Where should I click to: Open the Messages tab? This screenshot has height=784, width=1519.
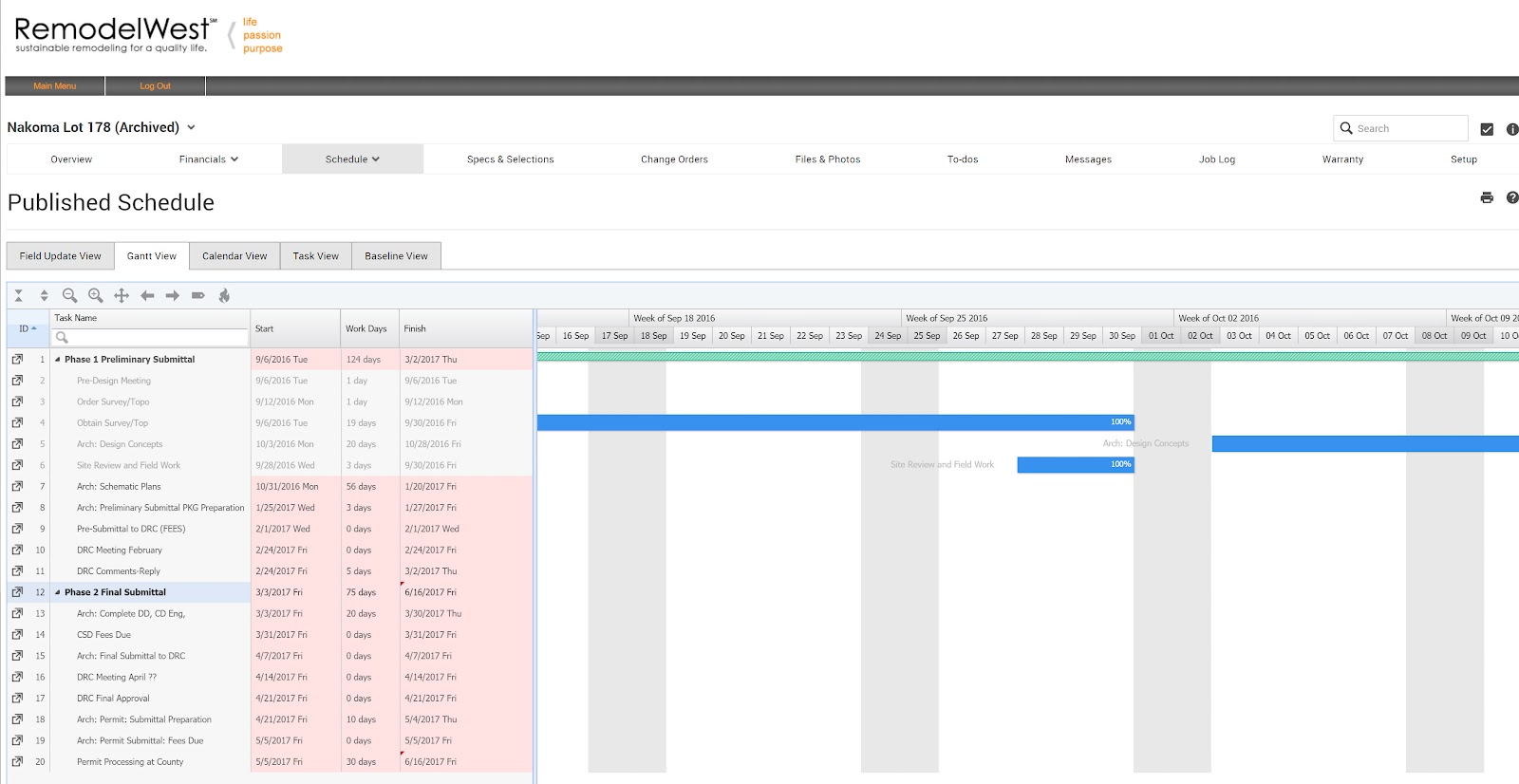click(x=1088, y=159)
